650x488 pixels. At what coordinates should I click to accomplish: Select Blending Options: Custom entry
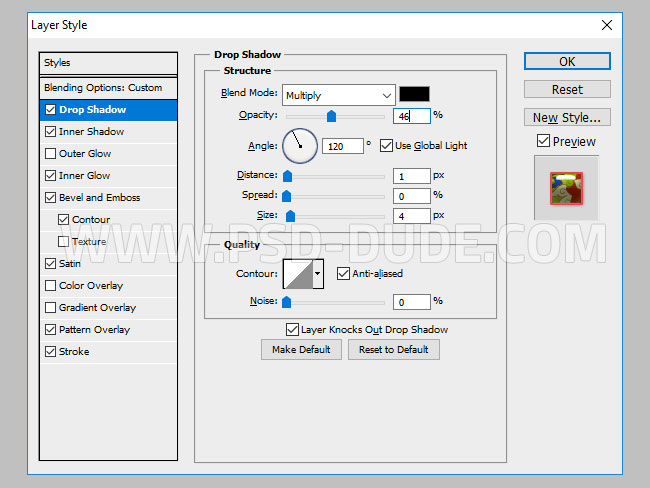[x=103, y=88]
